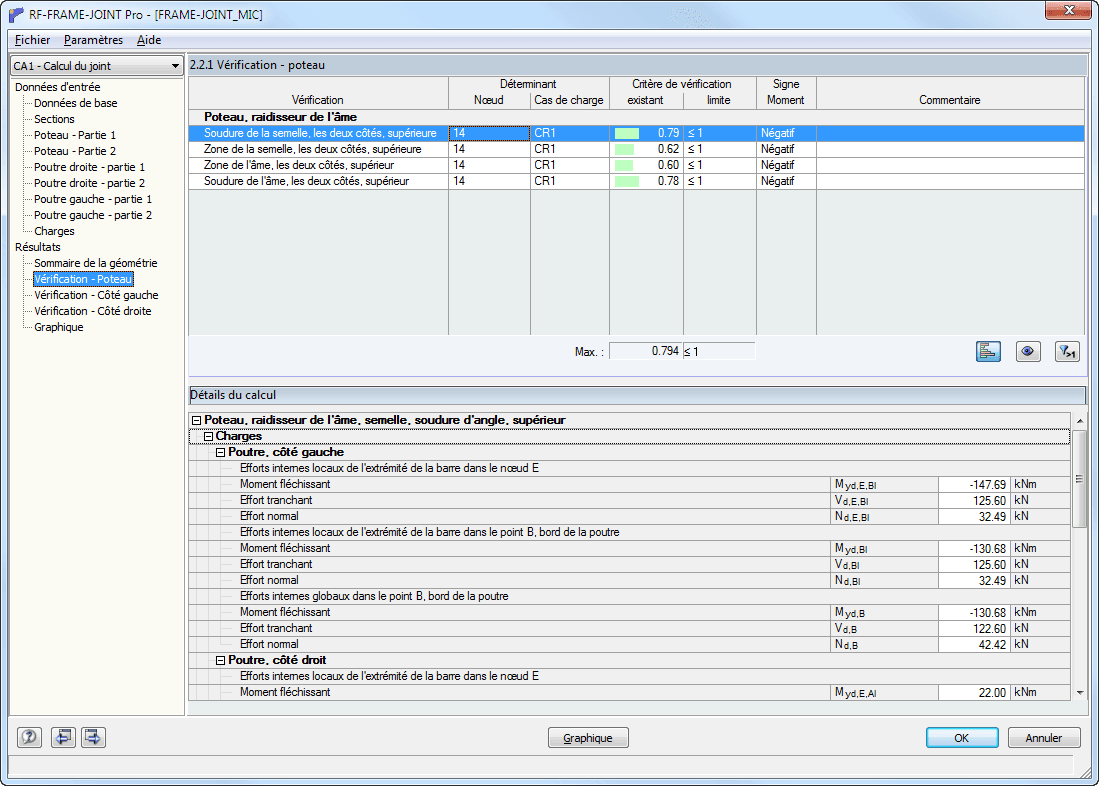Image resolution: width=1099 pixels, height=786 pixels.
Task: Open the CA1 - Calcul du joint dropdown
Action: [96, 66]
